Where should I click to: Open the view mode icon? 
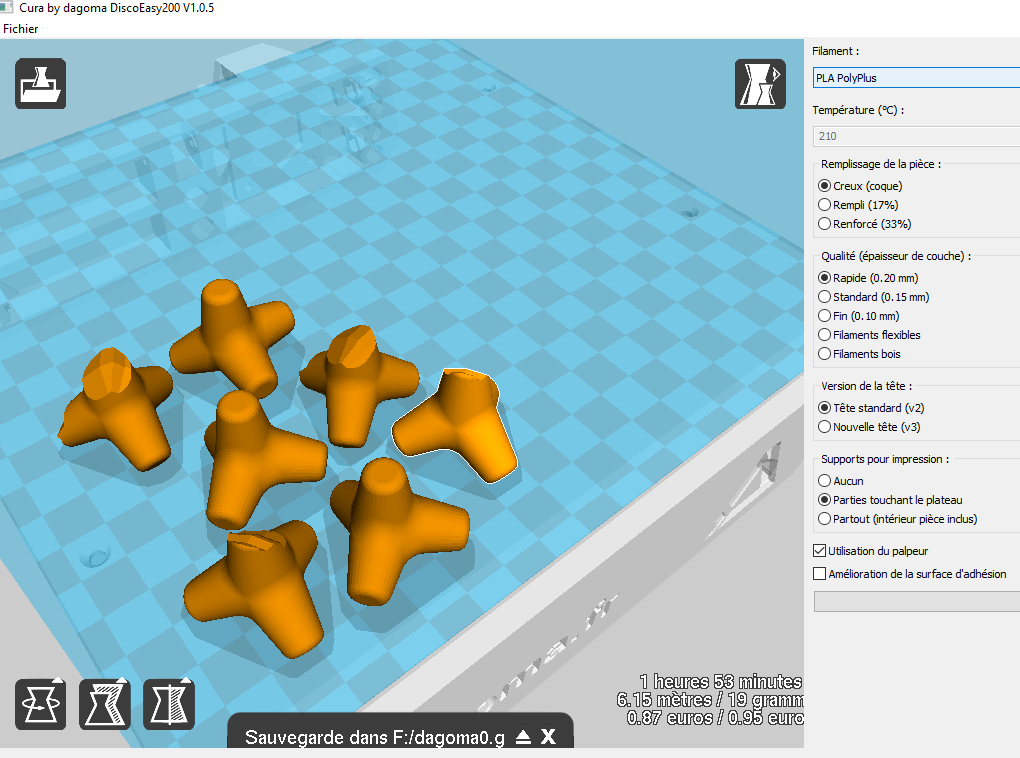coord(760,84)
